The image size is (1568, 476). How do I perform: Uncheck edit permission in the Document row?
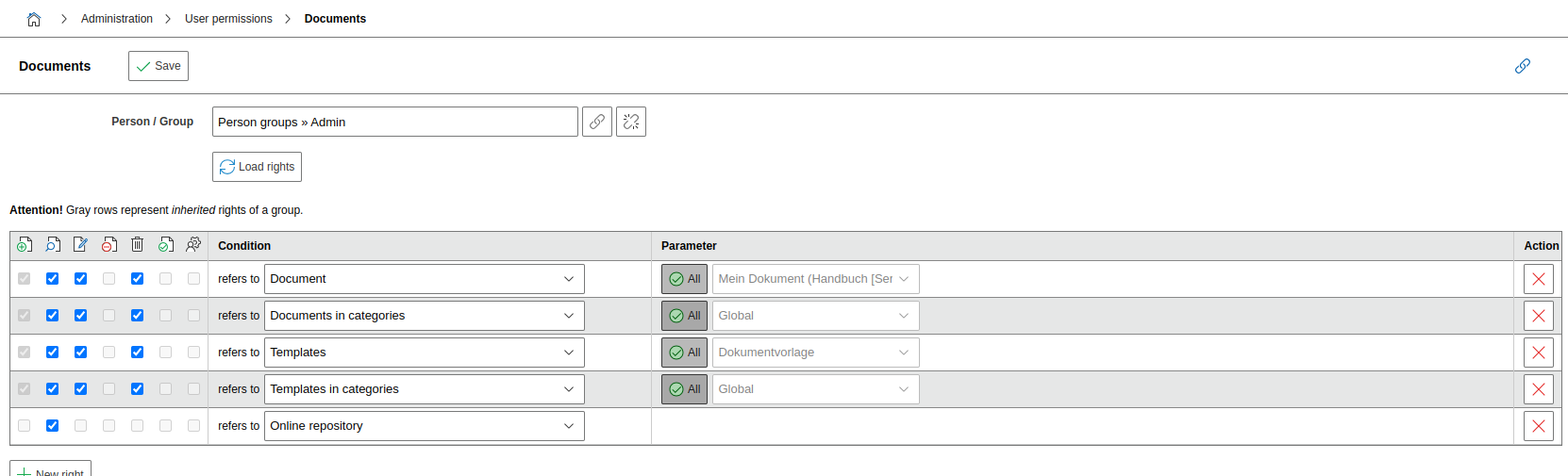click(81, 279)
